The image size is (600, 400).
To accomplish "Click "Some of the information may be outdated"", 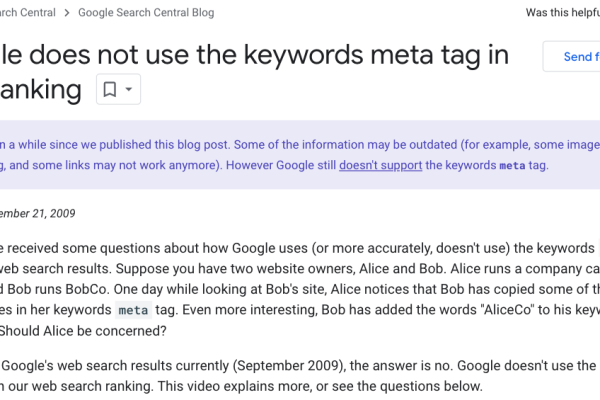I will tap(346, 144).
